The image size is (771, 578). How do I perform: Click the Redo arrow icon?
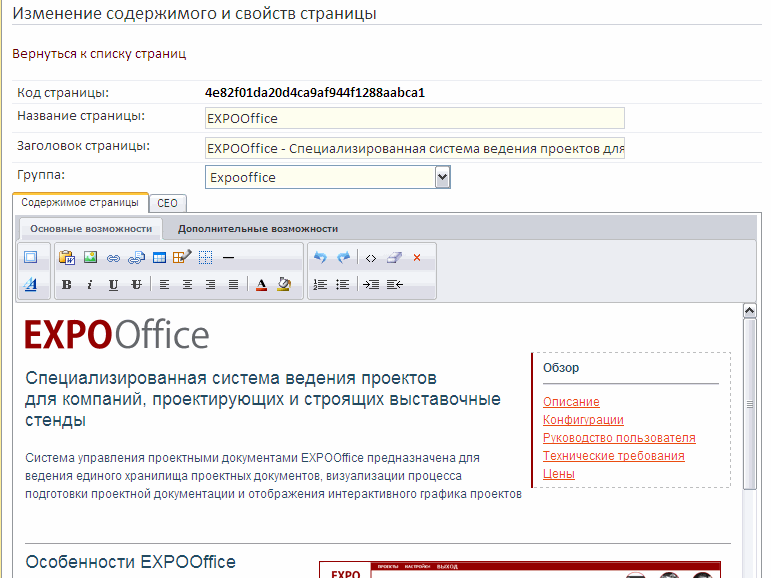[x=343, y=257]
